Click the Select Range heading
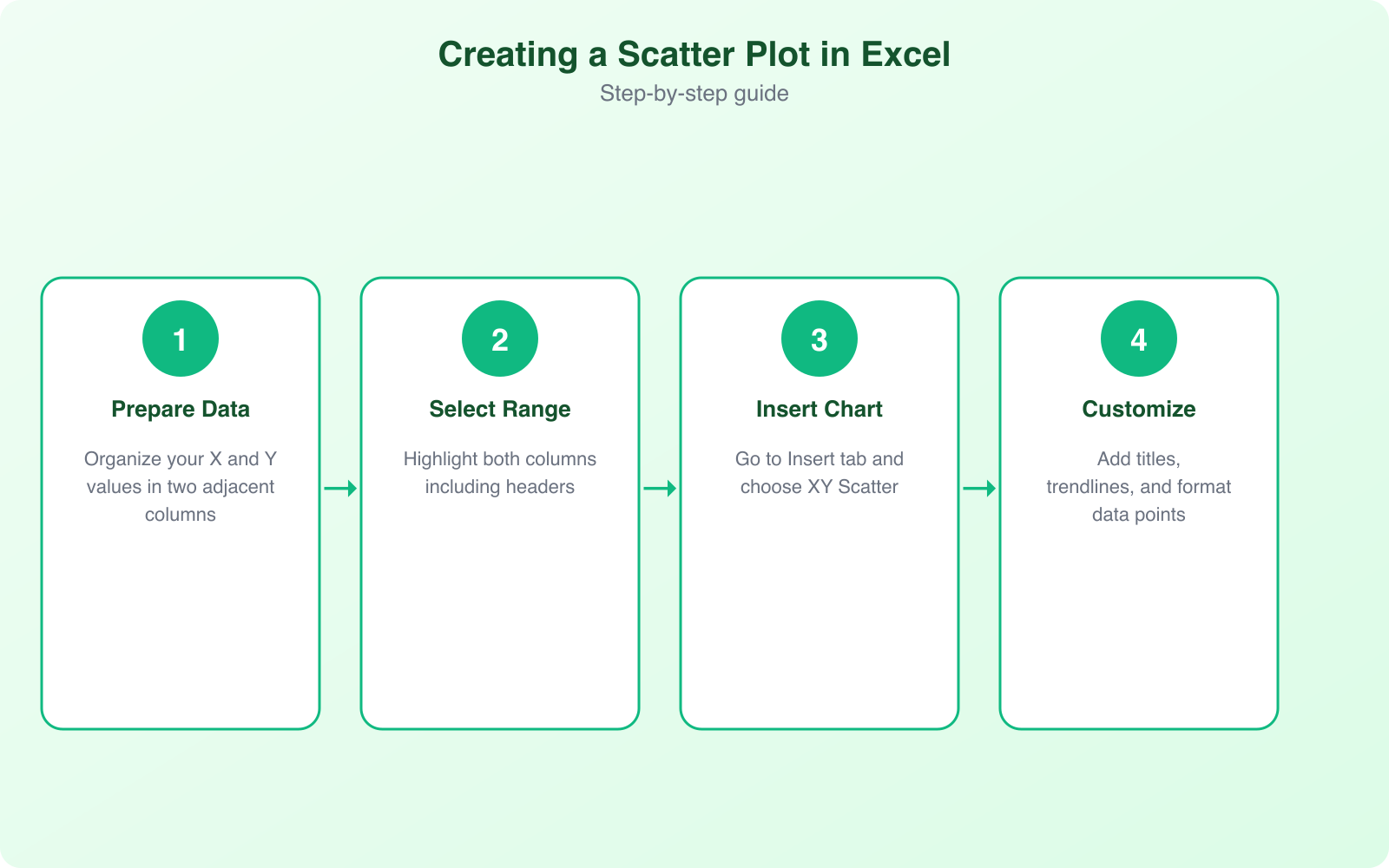This screenshot has width=1389, height=868. pyautogui.click(x=499, y=409)
